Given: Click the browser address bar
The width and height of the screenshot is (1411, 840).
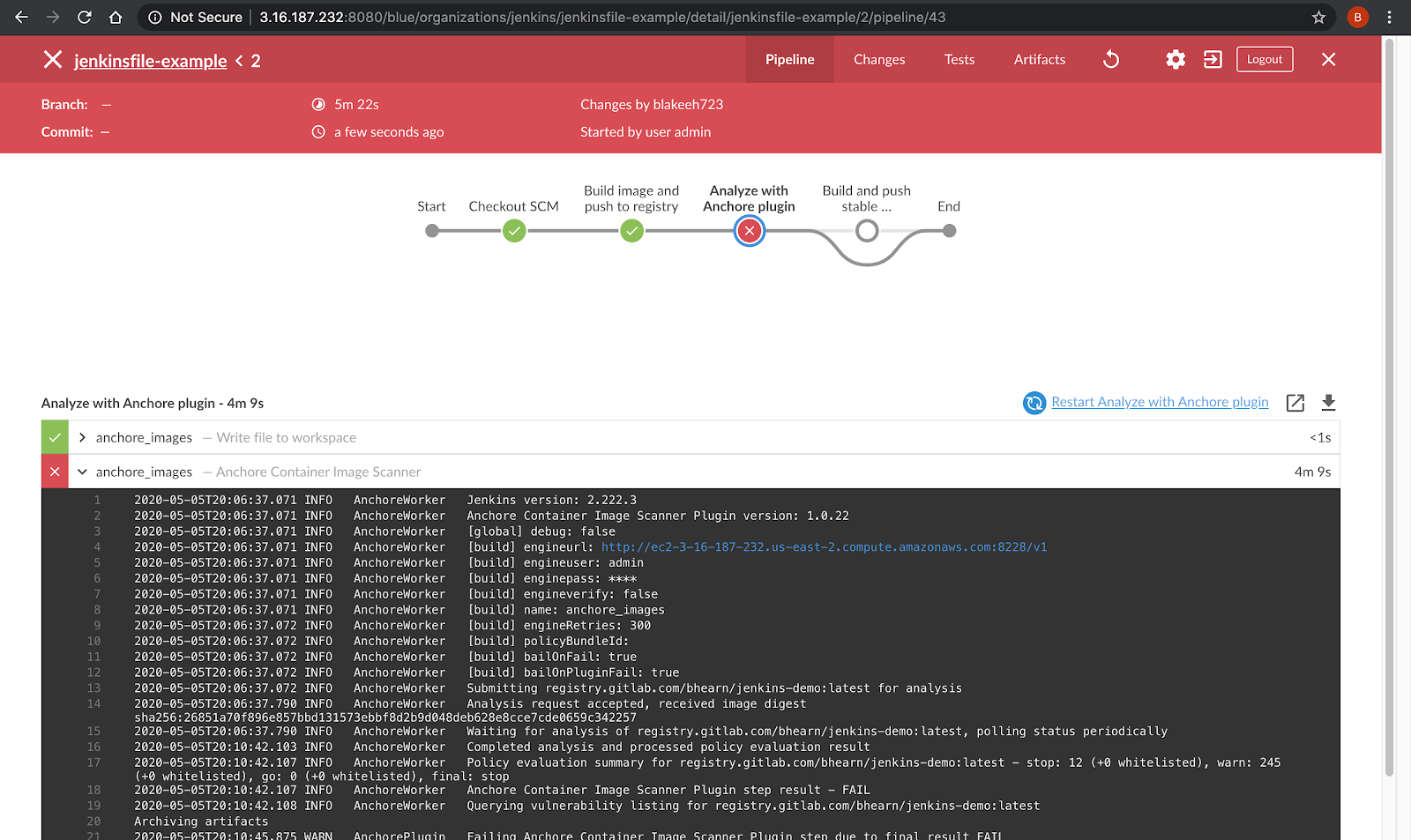Looking at the screenshot, I should 617,17.
